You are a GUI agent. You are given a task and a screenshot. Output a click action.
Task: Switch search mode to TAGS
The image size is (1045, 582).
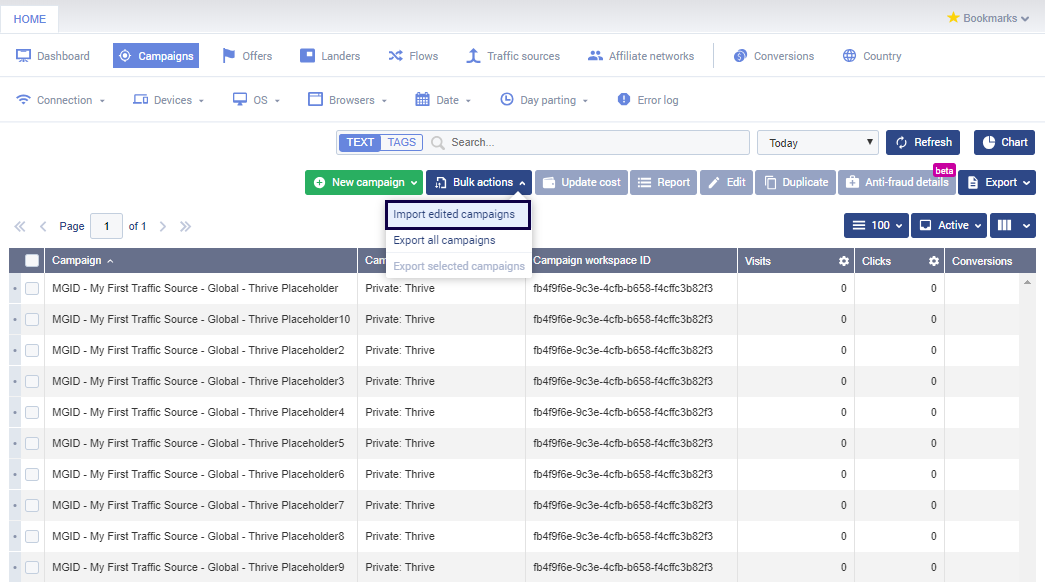tap(401, 142)
